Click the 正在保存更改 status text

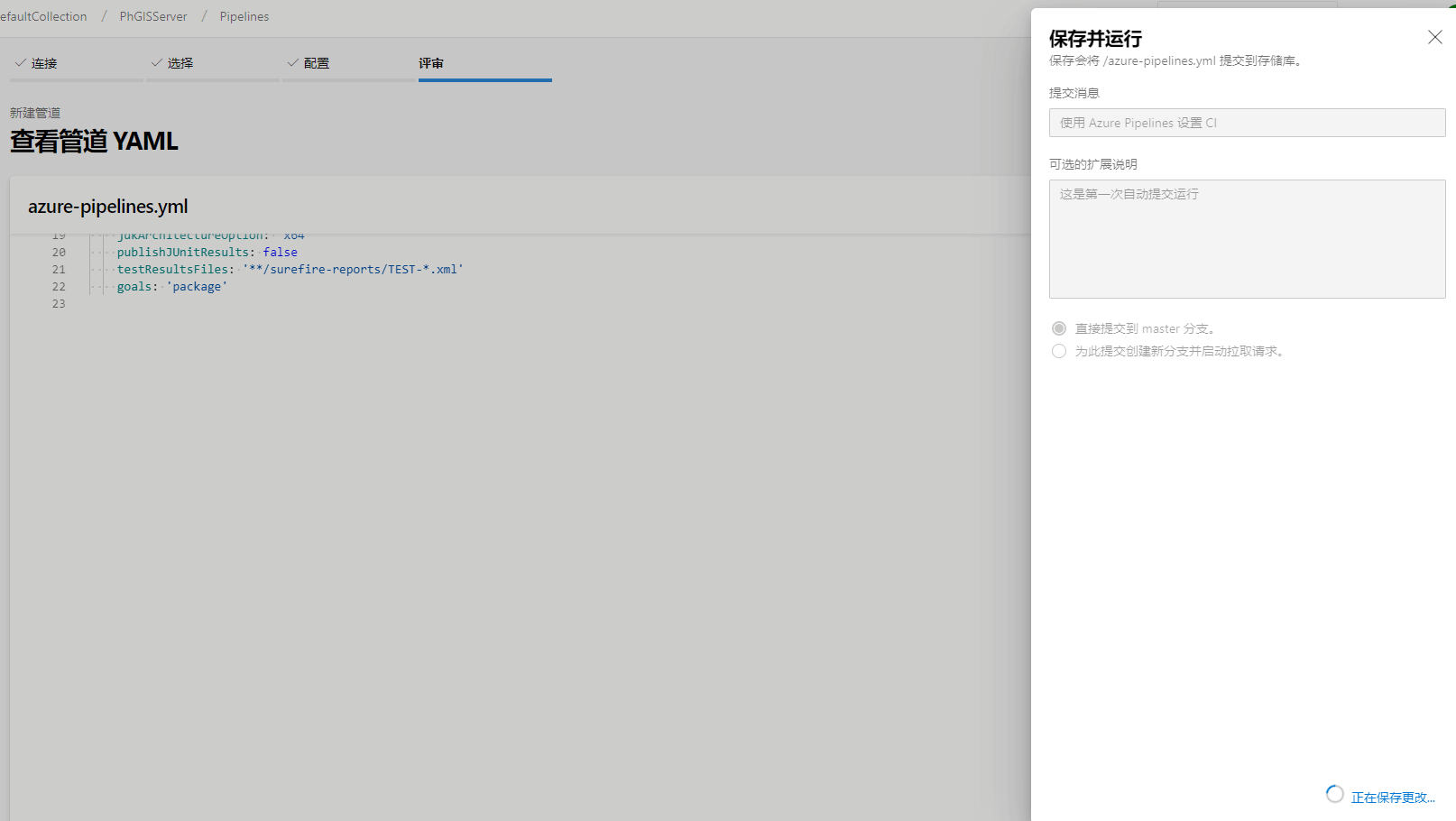click(1392, 798)
